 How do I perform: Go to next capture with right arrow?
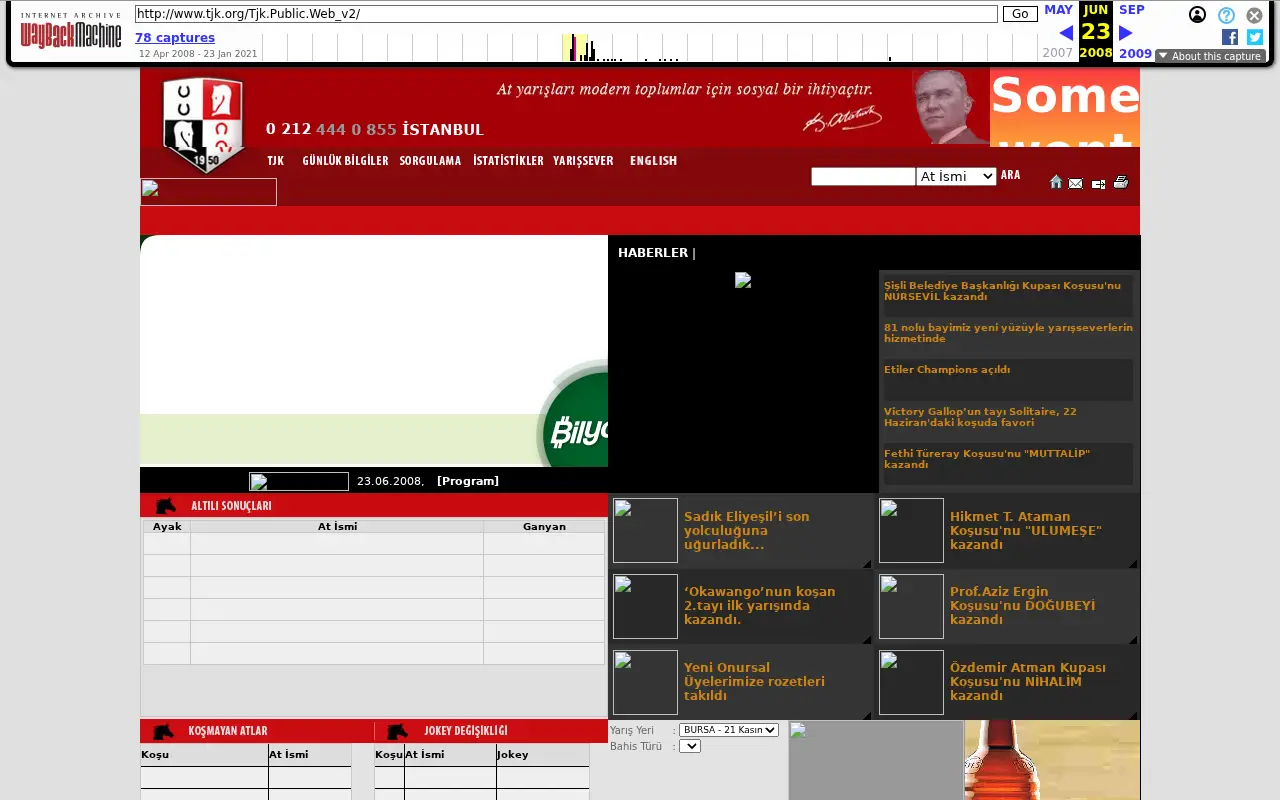[1126, 33]
